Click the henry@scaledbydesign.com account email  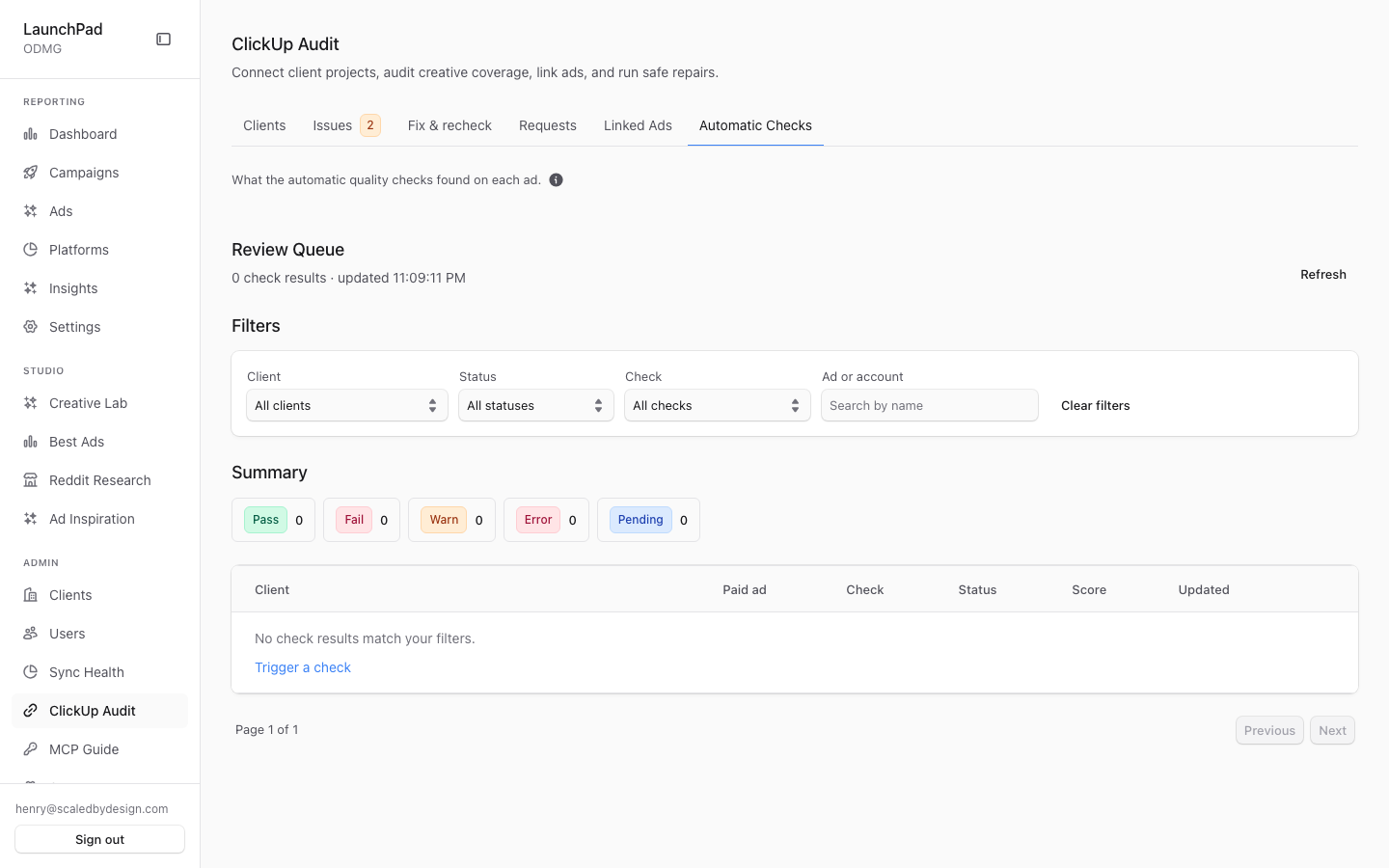92,809
